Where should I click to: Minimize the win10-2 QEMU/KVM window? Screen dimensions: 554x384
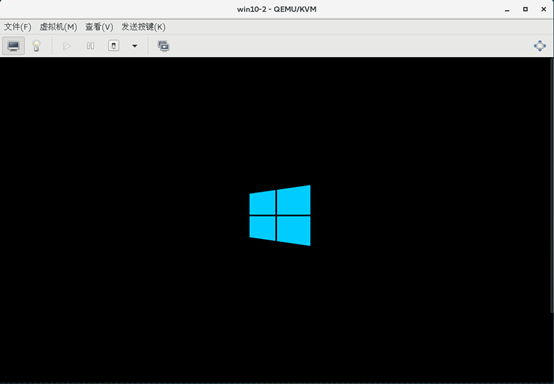507,10
